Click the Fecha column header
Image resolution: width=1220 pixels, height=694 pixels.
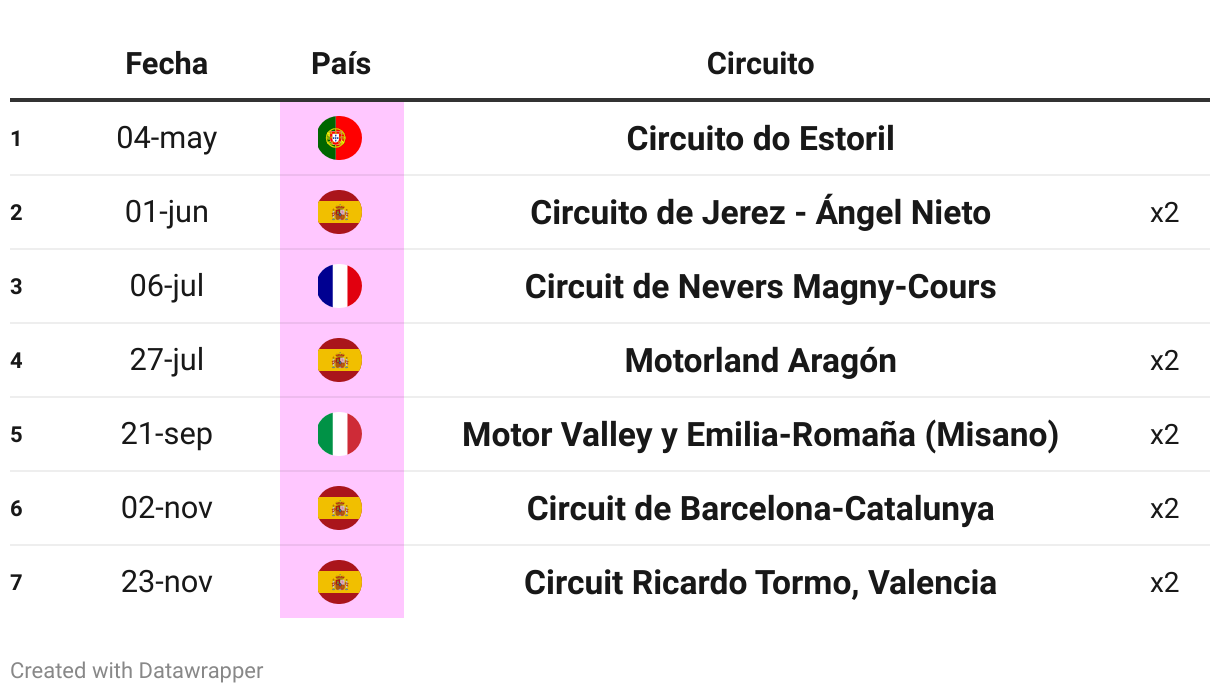pyautogui.click(x=167, y=64)
